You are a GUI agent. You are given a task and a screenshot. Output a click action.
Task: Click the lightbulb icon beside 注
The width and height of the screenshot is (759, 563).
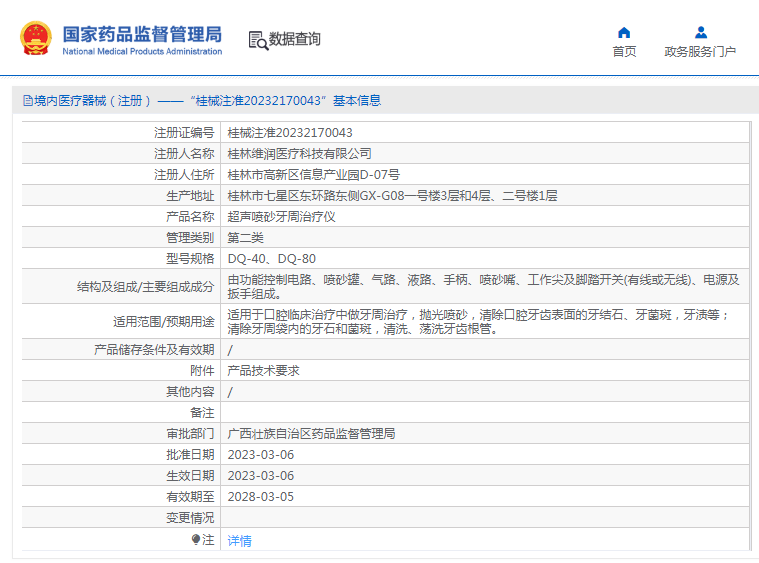pos(196,539)
